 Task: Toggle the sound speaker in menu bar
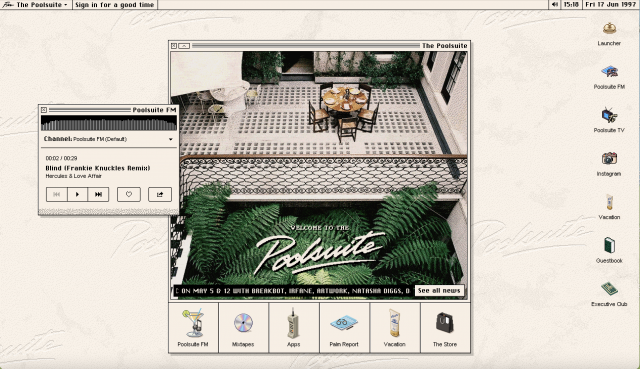(x=555, y=4)
